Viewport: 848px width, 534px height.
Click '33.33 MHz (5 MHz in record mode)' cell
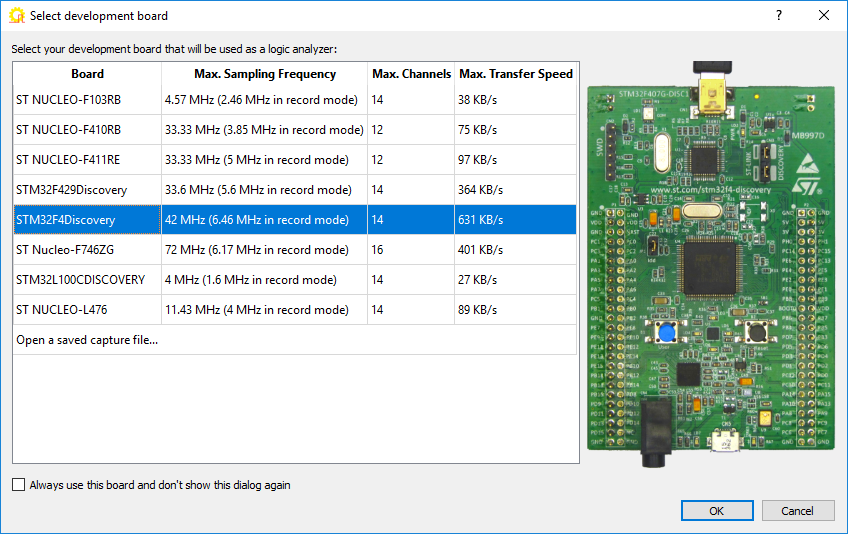click(x=264, y=160)
